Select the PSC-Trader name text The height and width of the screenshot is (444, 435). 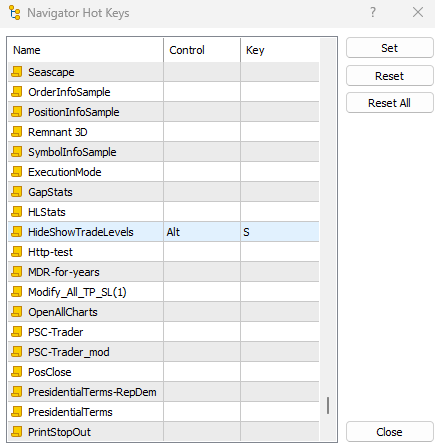[56, 332]
